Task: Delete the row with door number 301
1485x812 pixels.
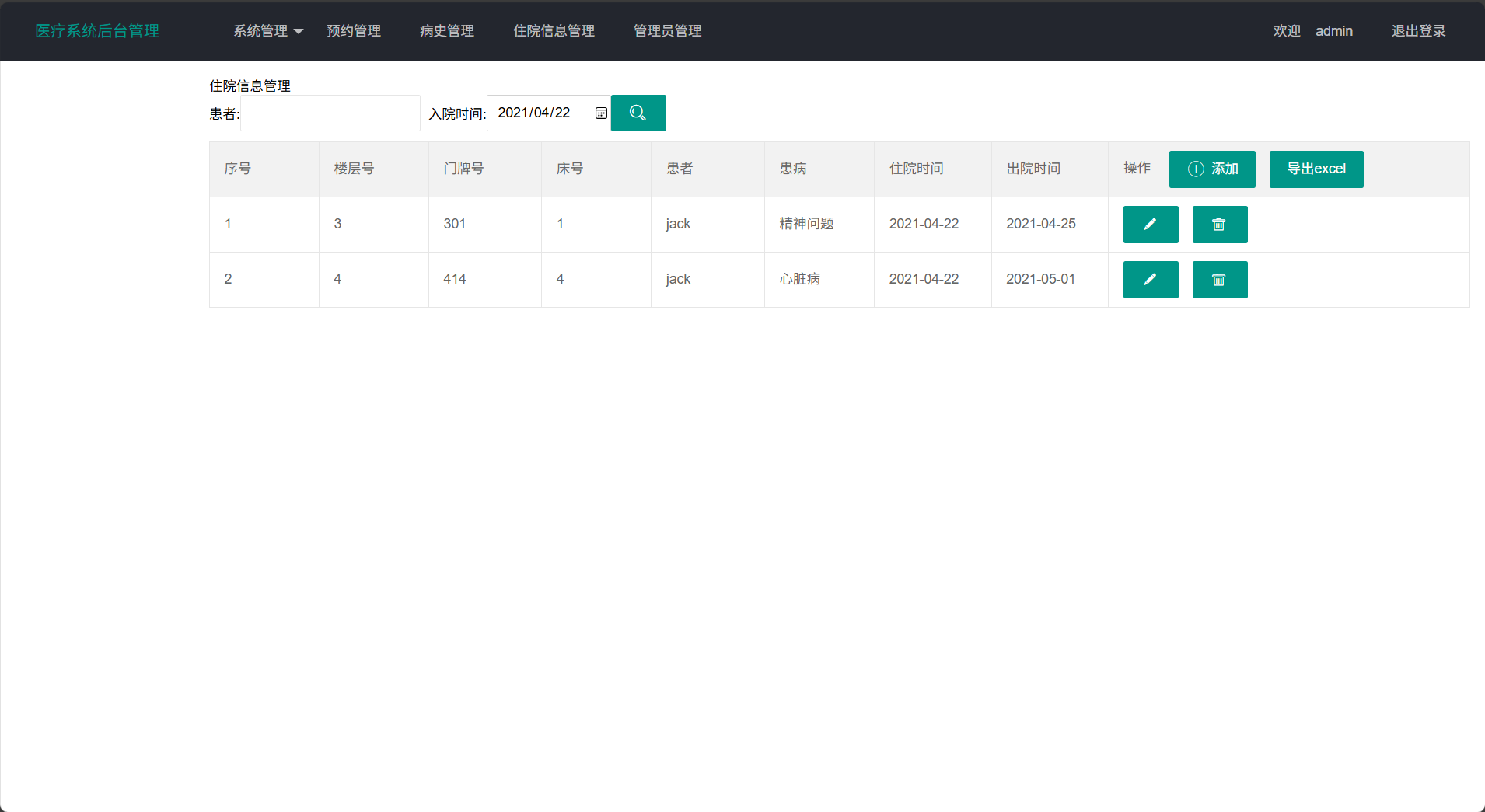Action: point(1219,225)
